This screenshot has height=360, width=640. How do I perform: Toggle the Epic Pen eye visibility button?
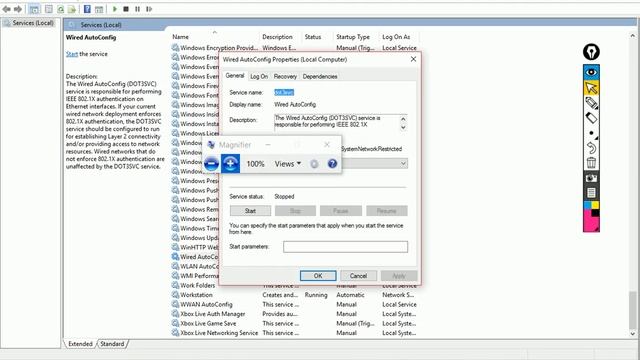[591, 72]
